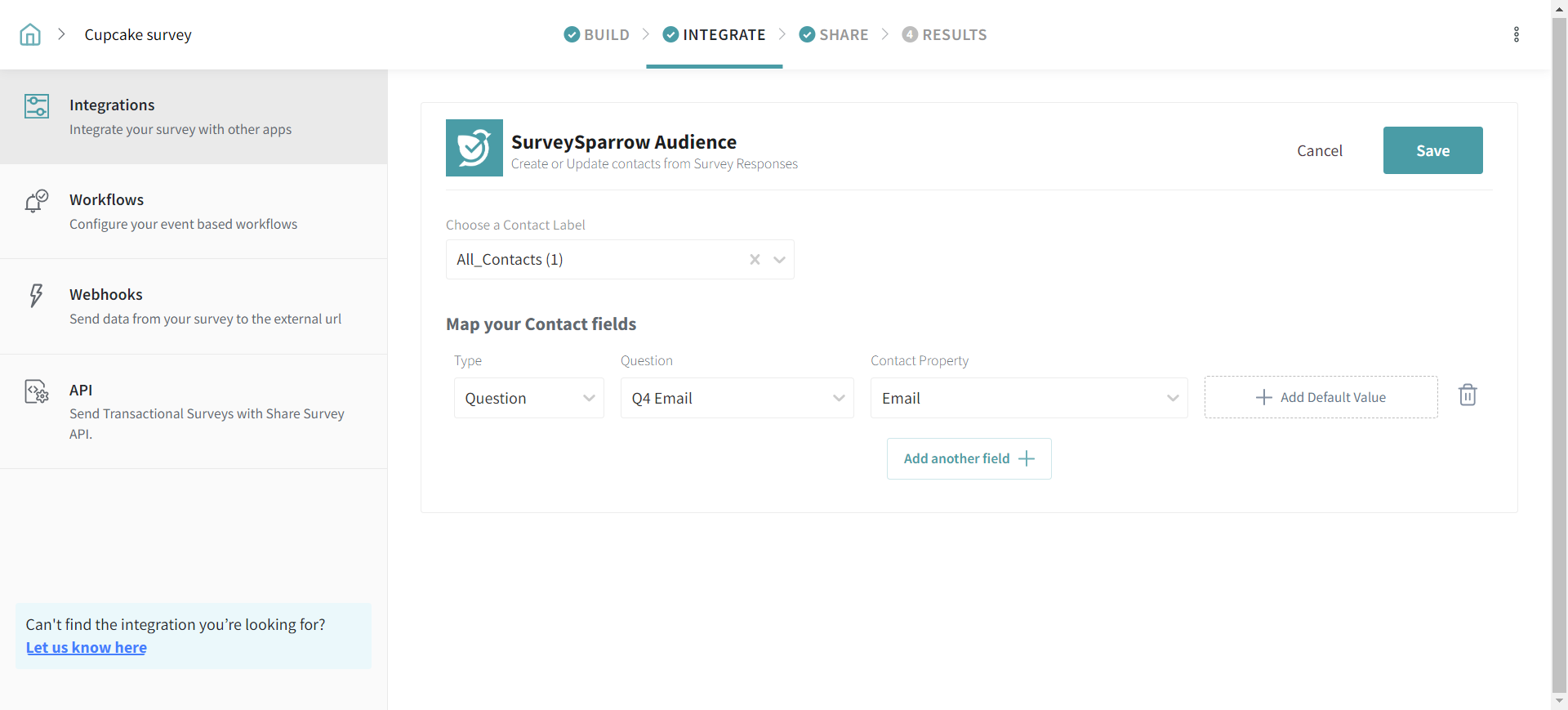Open the Type dropdown showing Question
The image size is (1568, 710).
click(x=528, y=398)
